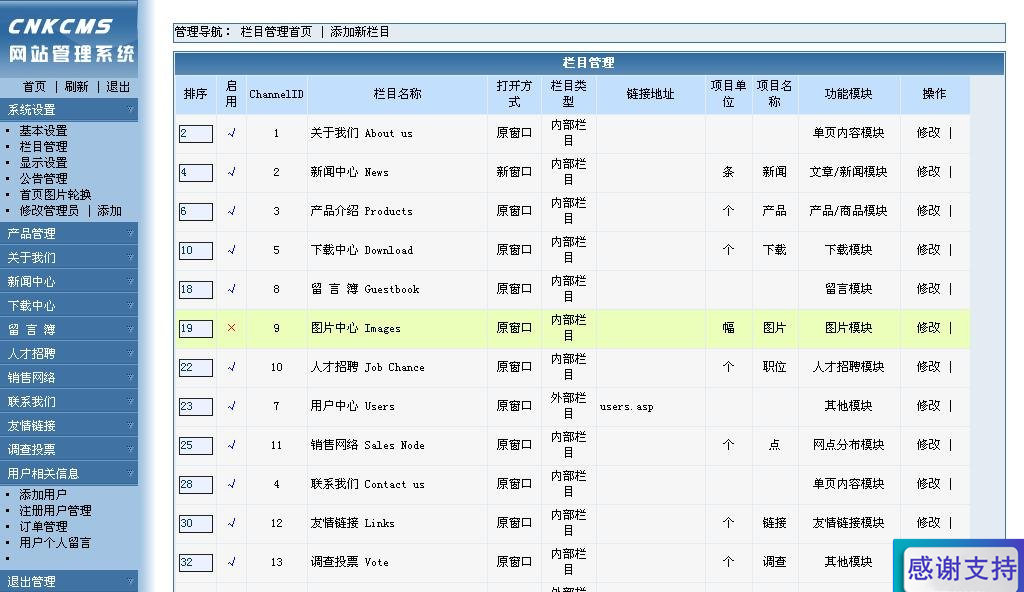This screenshot has height=592, width=1024.
Task: Toggle enabled checkmark for 联系我们 Contact us row
Action: pyautogui.click(x=231, y=484)
